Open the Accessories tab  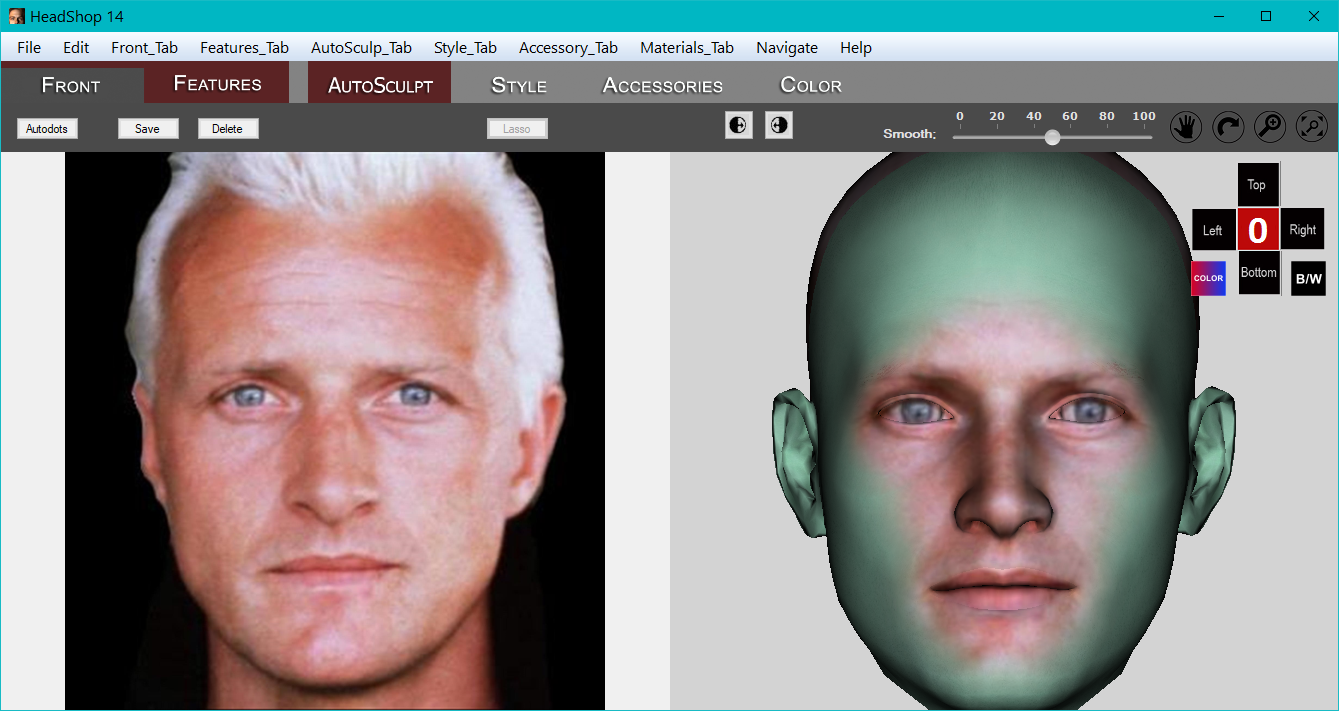coord(663,85)
